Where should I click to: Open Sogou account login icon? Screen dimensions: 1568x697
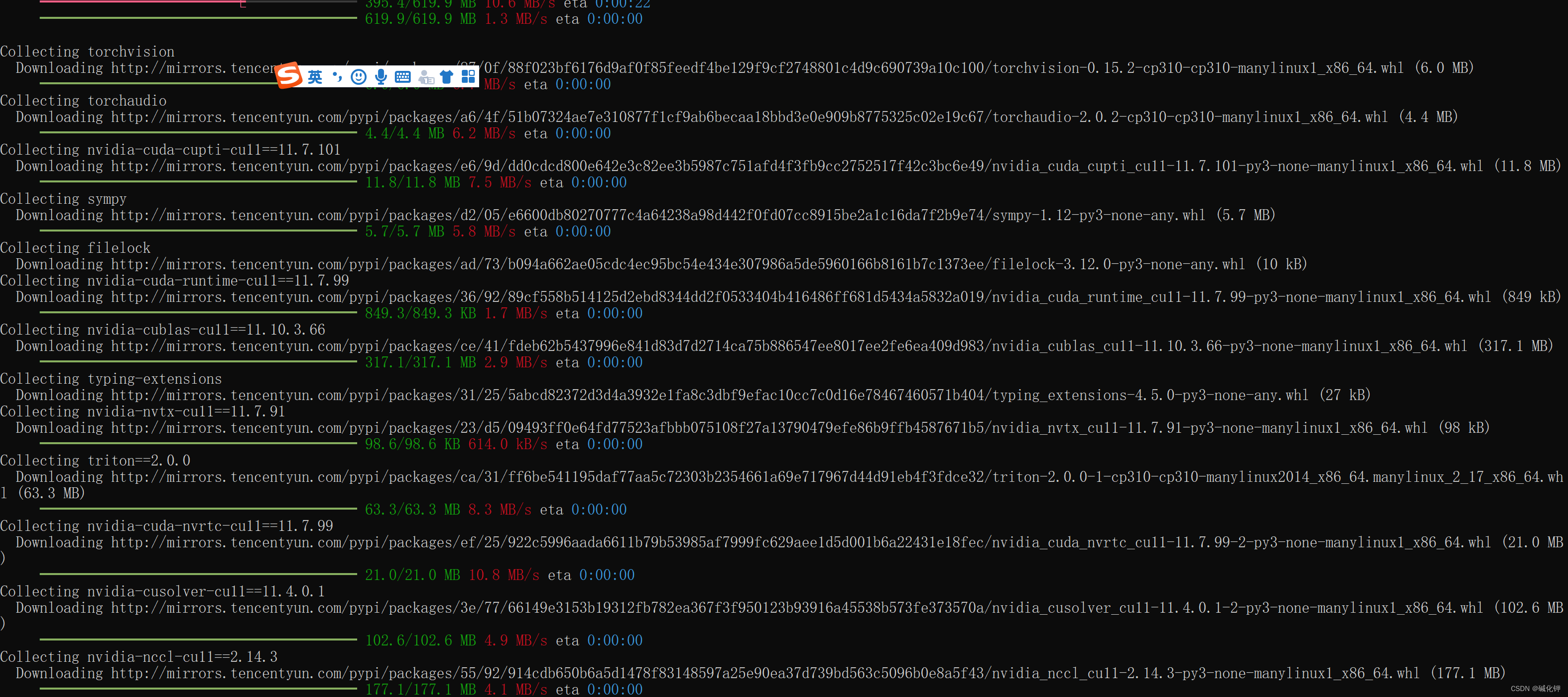(x=426, y=78)
